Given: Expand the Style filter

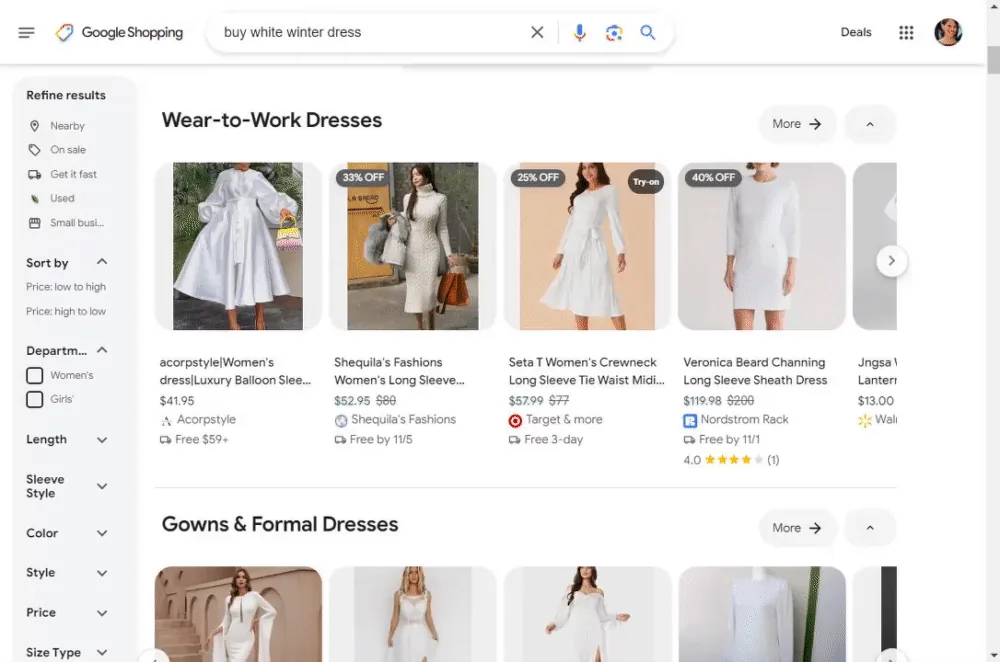Looking at the screenshot, I should pyautogui.click(x=101, y=573).
